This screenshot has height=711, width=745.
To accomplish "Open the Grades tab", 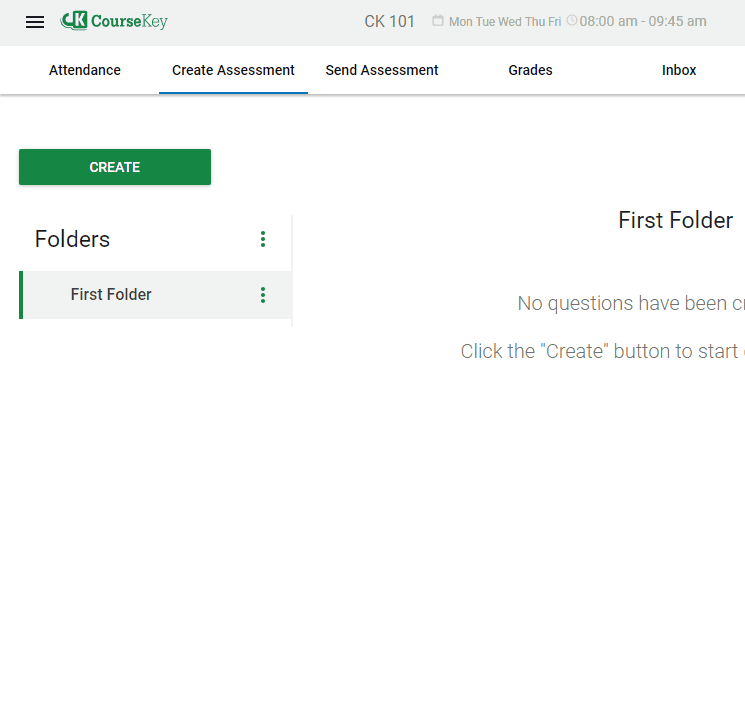I will (x=530, y=70).
